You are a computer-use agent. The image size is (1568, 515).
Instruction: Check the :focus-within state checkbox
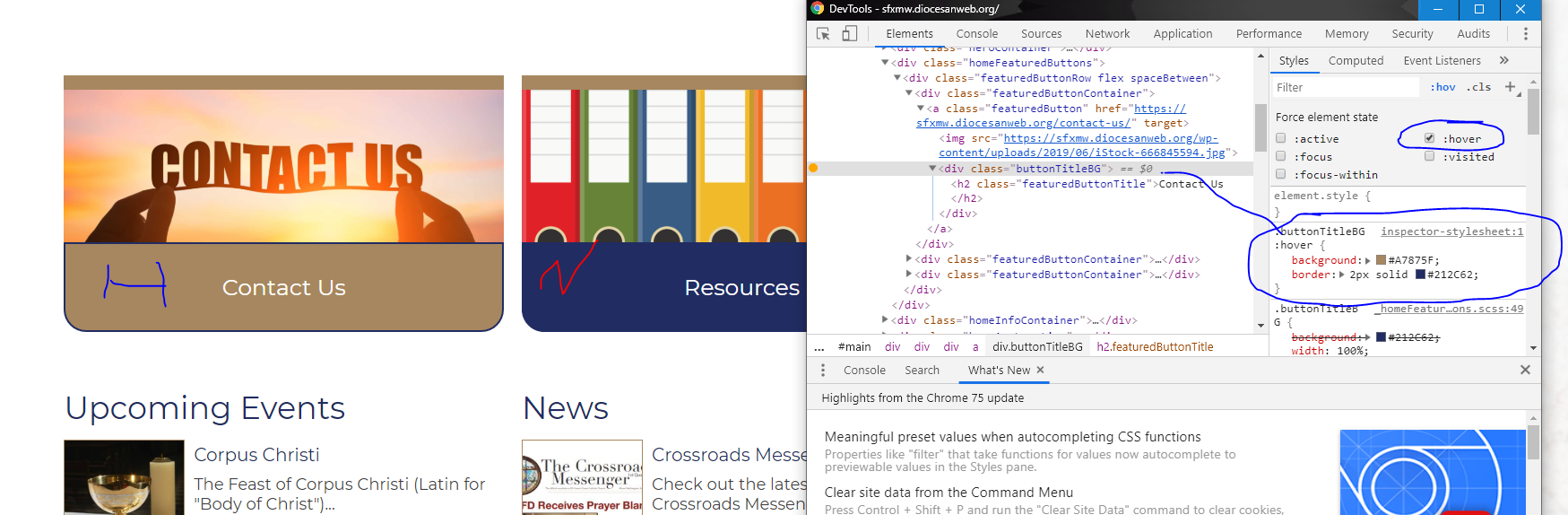pos(1281,174)
